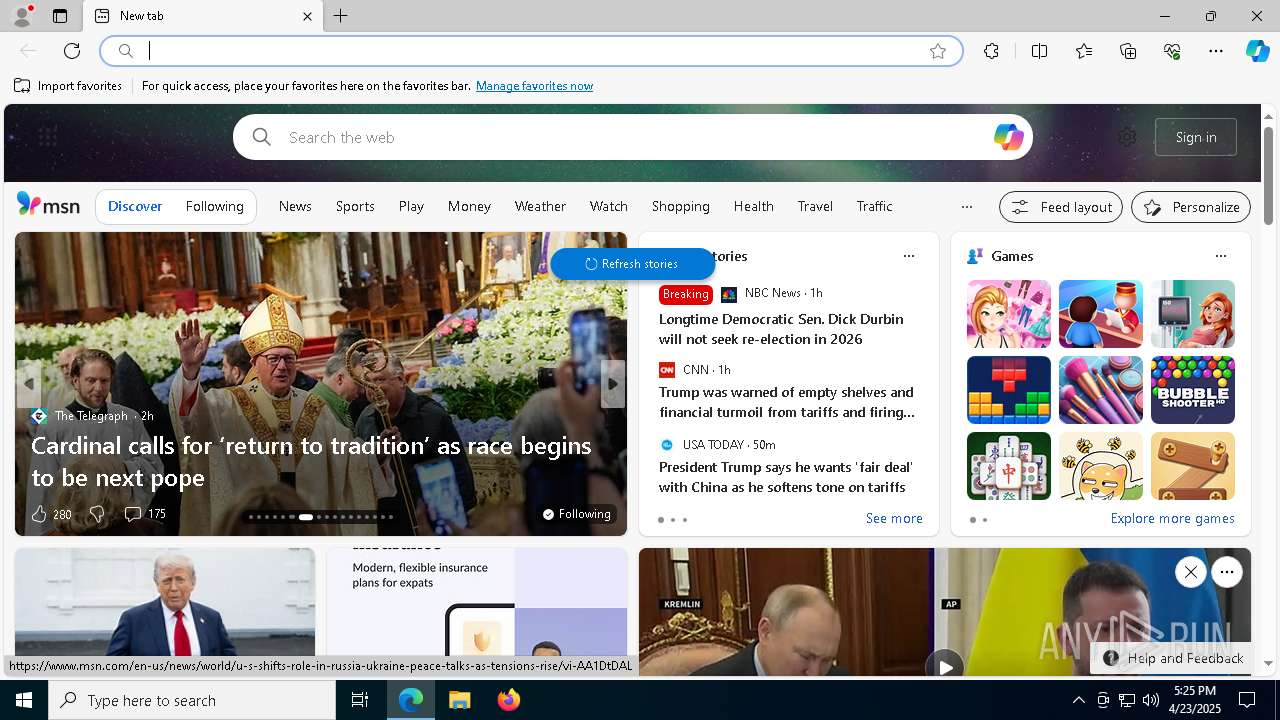The image size is (1280, 720).
Task: Open video card more options ellipsis
Action: pyautogui.click(x=1226, y=572)
